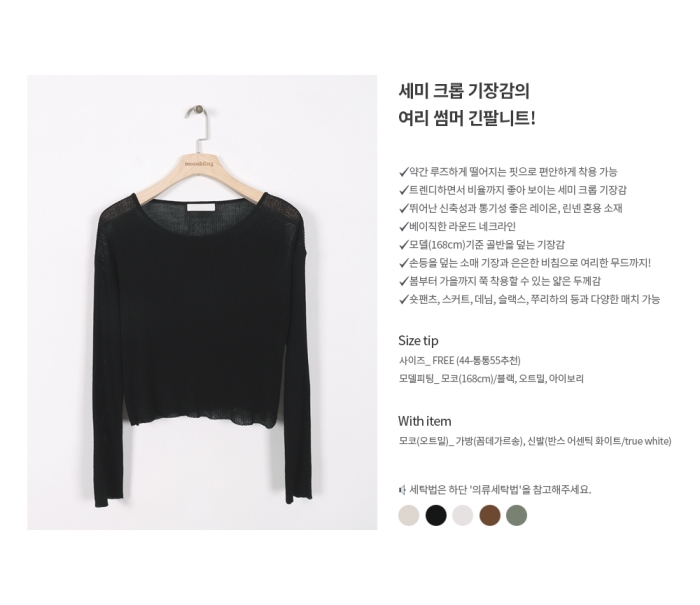Click the 사이즈_ FREE size info line

pos(459,360)
